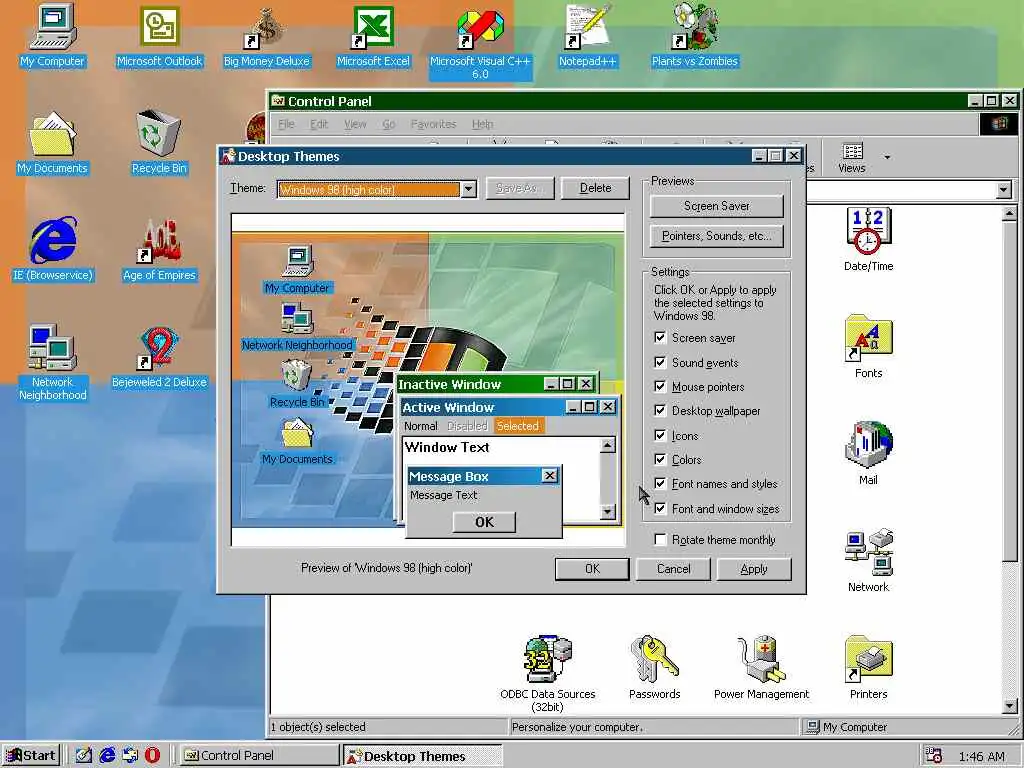Uncheck the Mouse pointers checkbox
This screenshot has width=1024, height=768.
coord(660,386)
